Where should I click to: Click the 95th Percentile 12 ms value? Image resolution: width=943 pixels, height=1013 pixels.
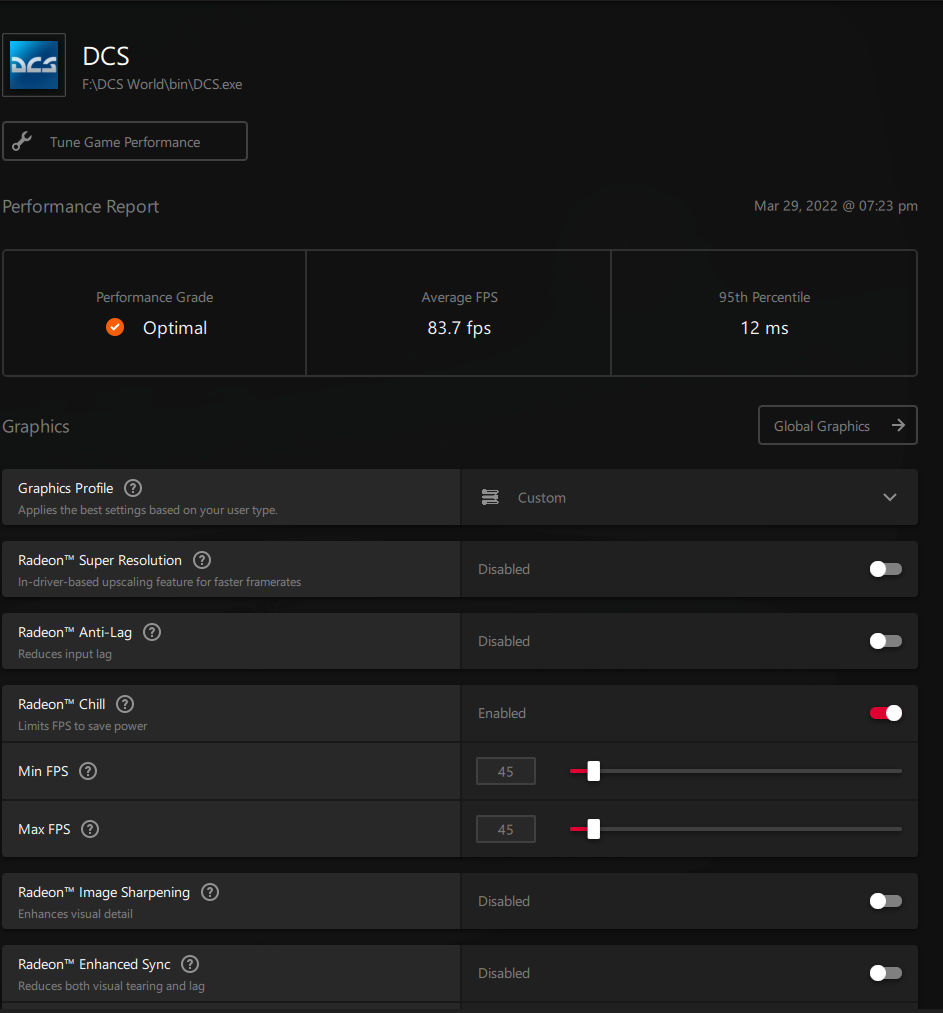[x=764, y=328]
